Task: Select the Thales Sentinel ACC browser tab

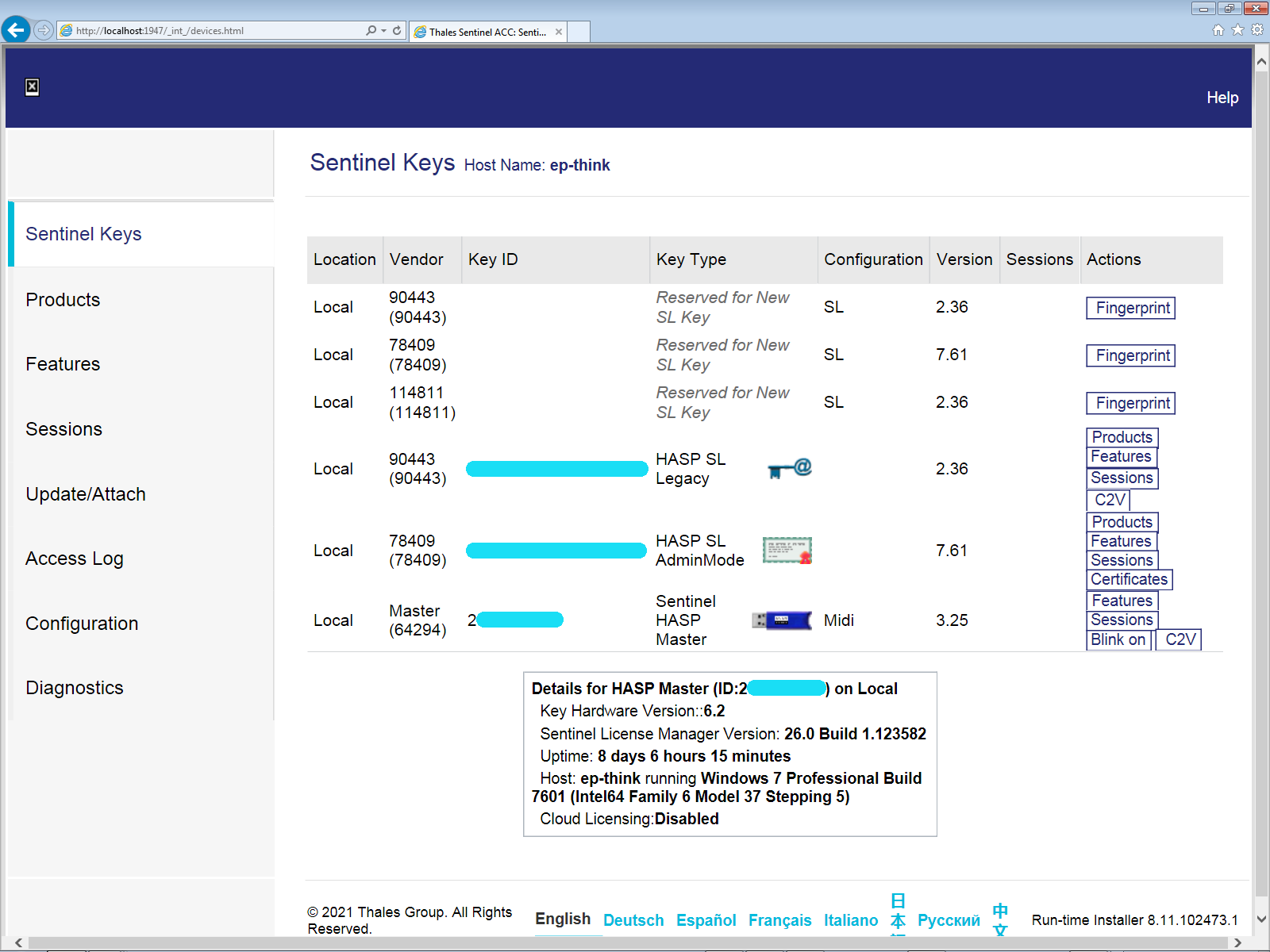Action: click(x=488, y=32)
